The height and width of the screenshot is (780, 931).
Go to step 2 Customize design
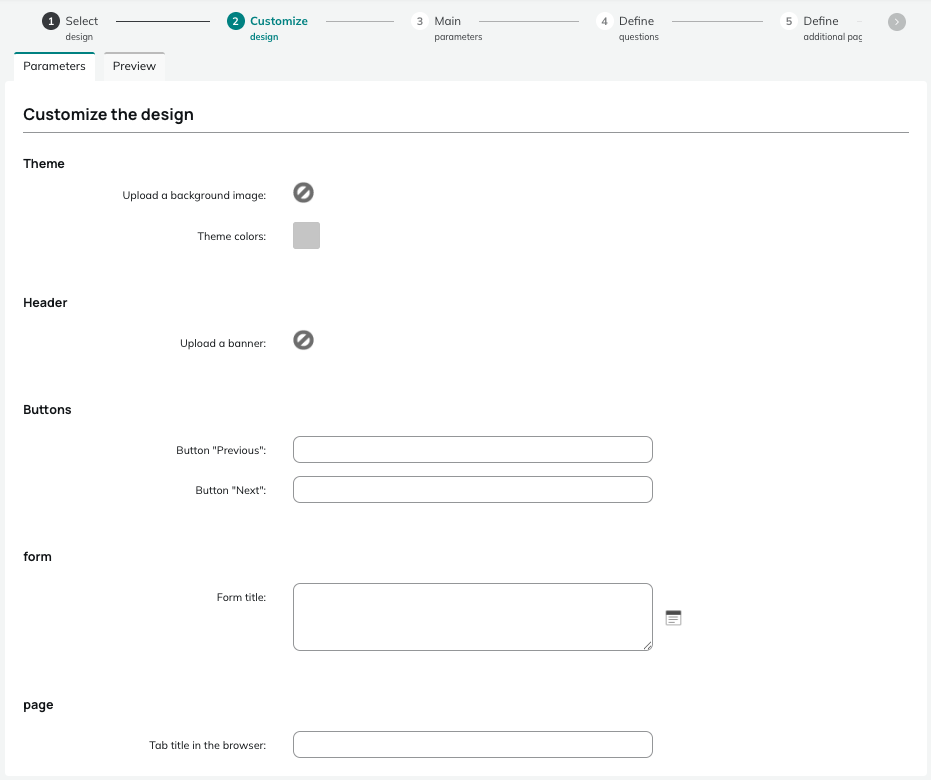(x=268, y=27)
